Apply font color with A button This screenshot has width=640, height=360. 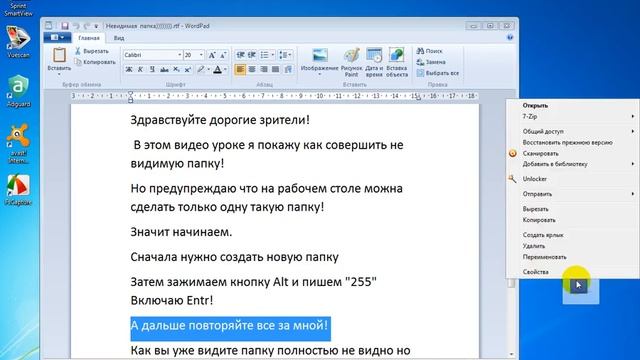coord(218,69)
